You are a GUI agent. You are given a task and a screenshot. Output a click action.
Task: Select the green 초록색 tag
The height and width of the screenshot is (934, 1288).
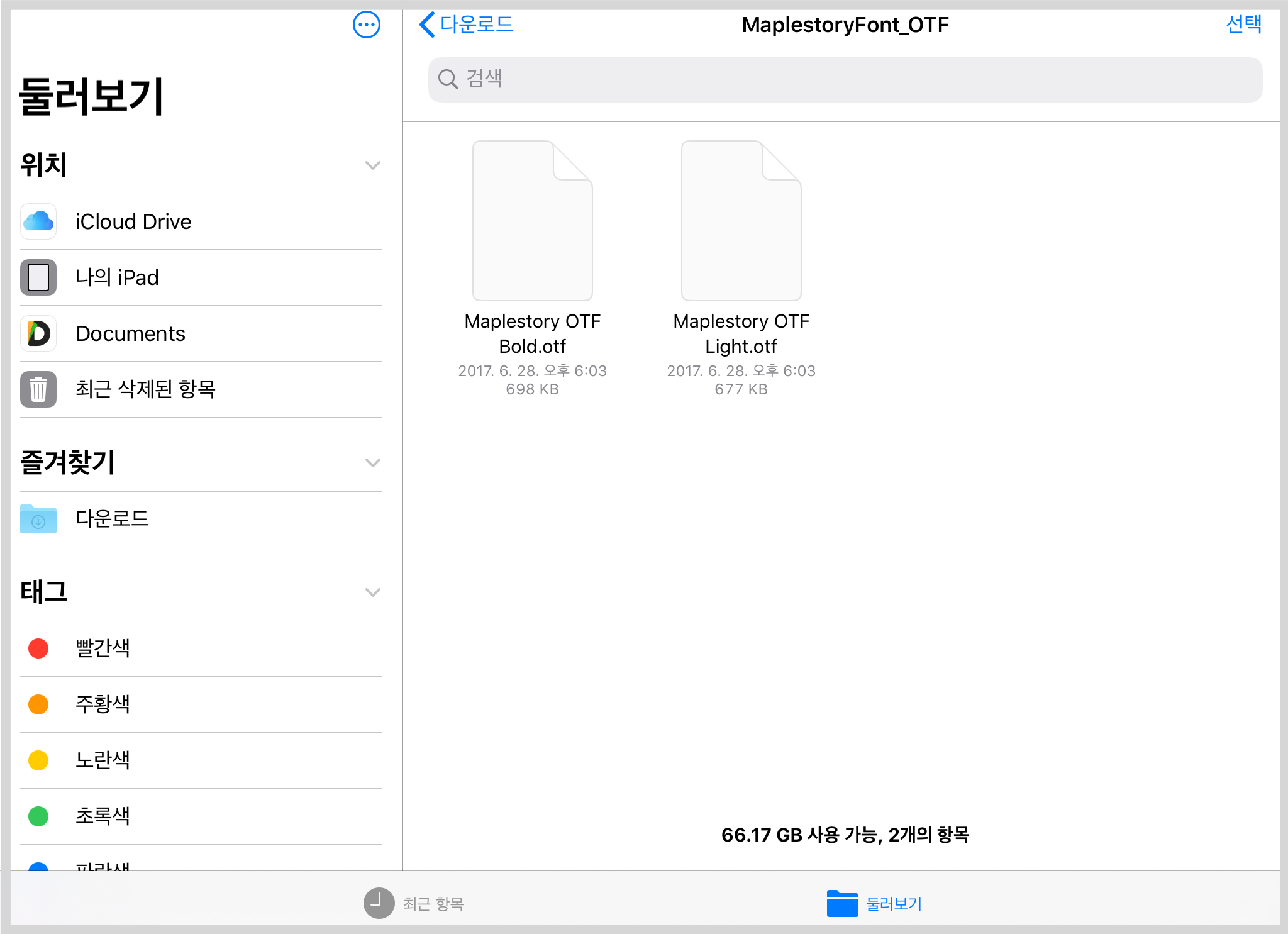coord(103,816)
